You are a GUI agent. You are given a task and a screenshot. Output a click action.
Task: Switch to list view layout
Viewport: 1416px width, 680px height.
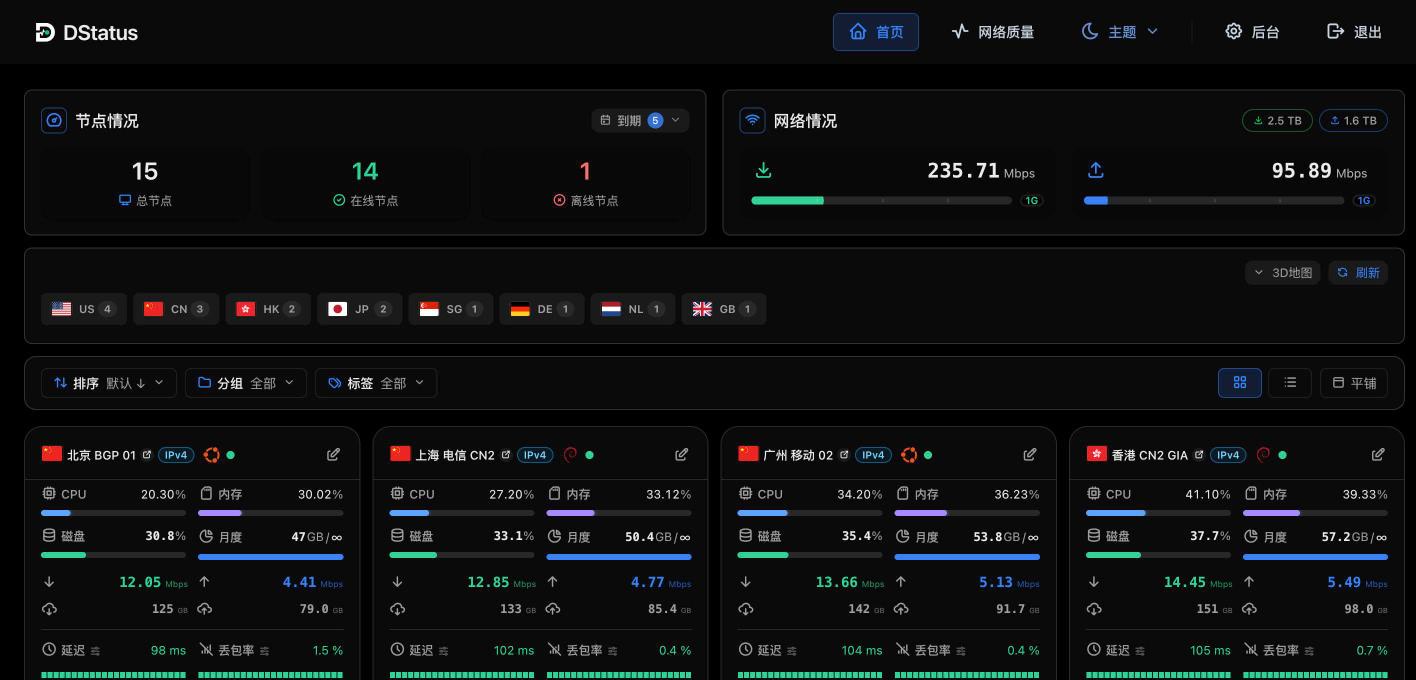click(x=1290, y=382)
